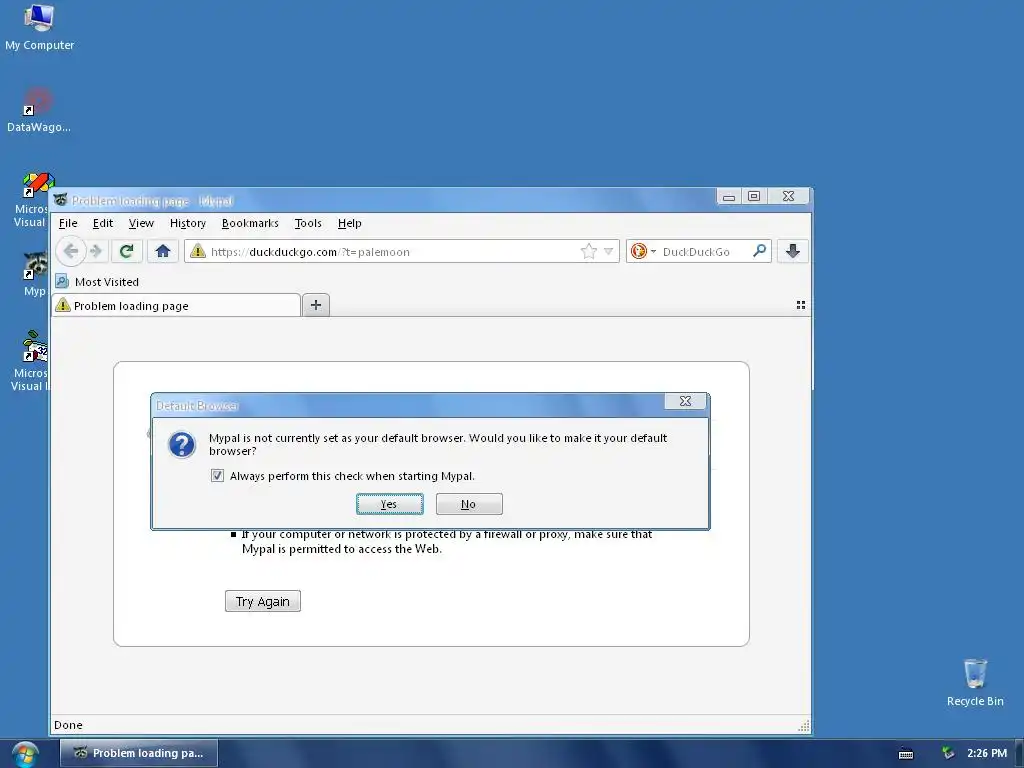This screenshot has height=768, width=1024.
Task: Click the search magnifier icon
Action: pos(759,251)
